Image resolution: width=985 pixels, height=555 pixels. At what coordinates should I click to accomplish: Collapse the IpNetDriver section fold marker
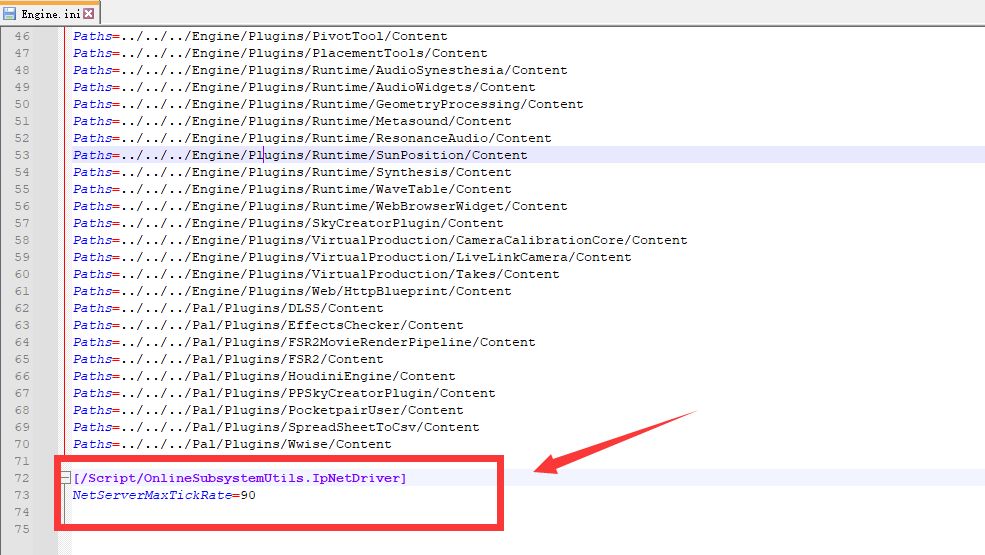pyautogui.click(x=65, y=478)
